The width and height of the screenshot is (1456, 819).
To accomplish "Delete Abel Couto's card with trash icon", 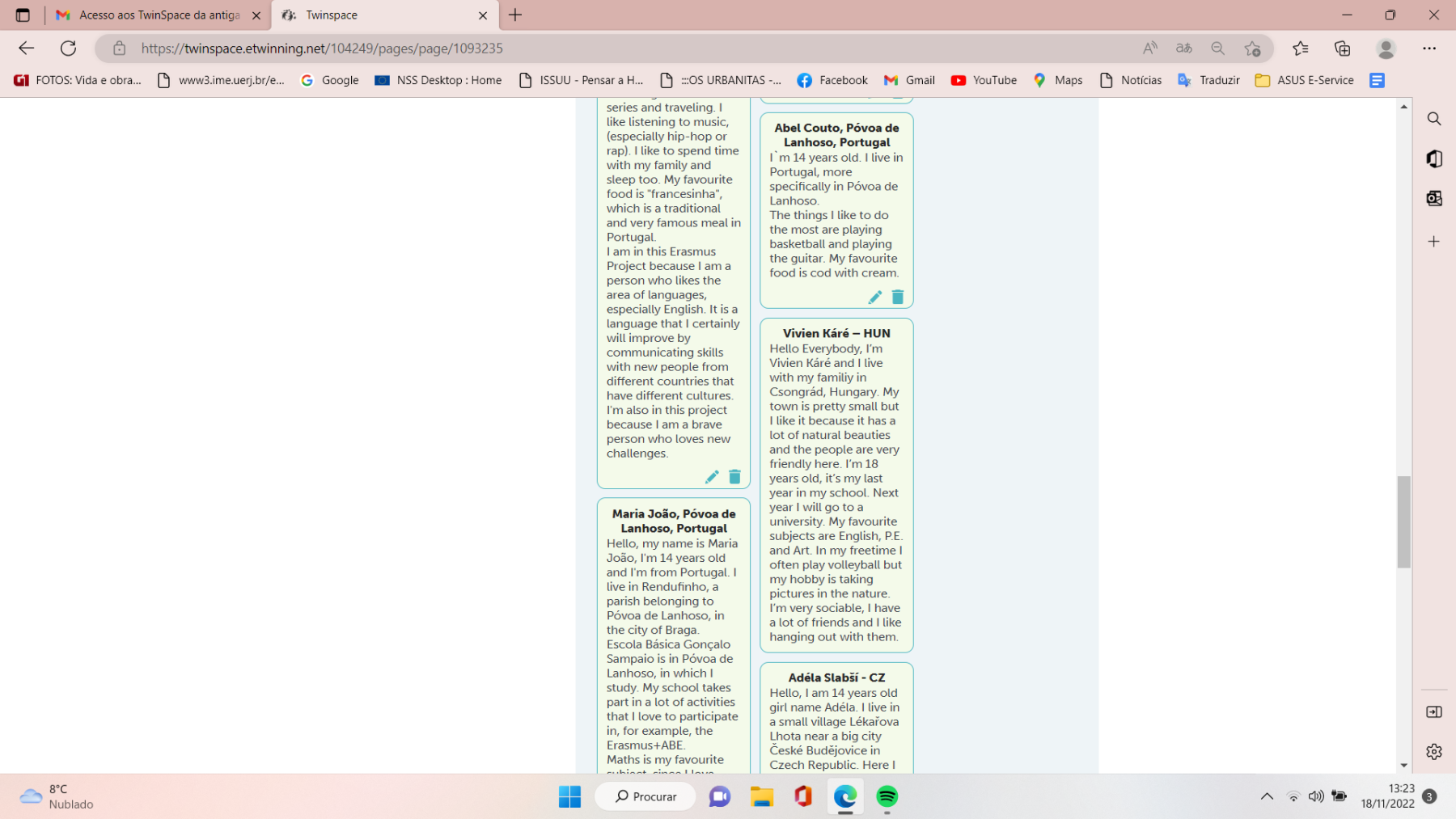I will 897,298.
